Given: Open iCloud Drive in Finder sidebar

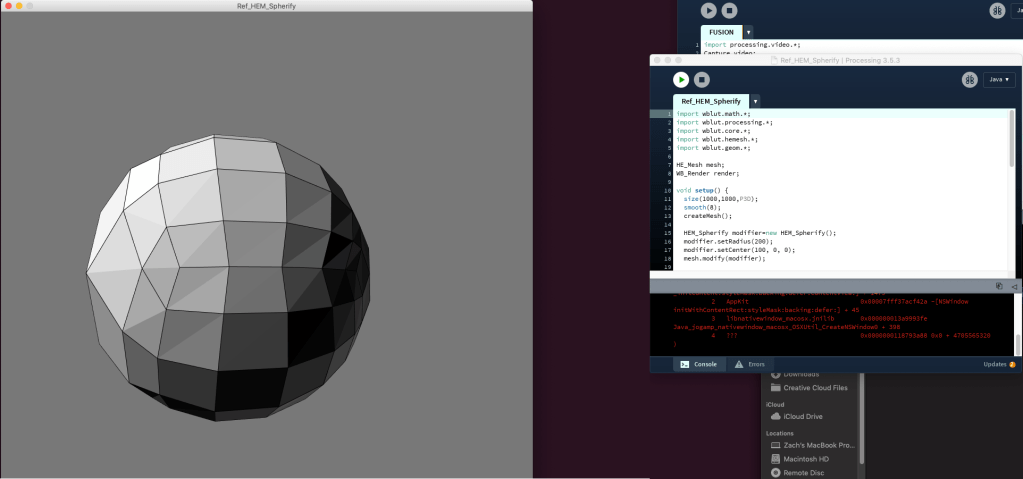Looking at the screenshot, I should click(x=803, y=416).
